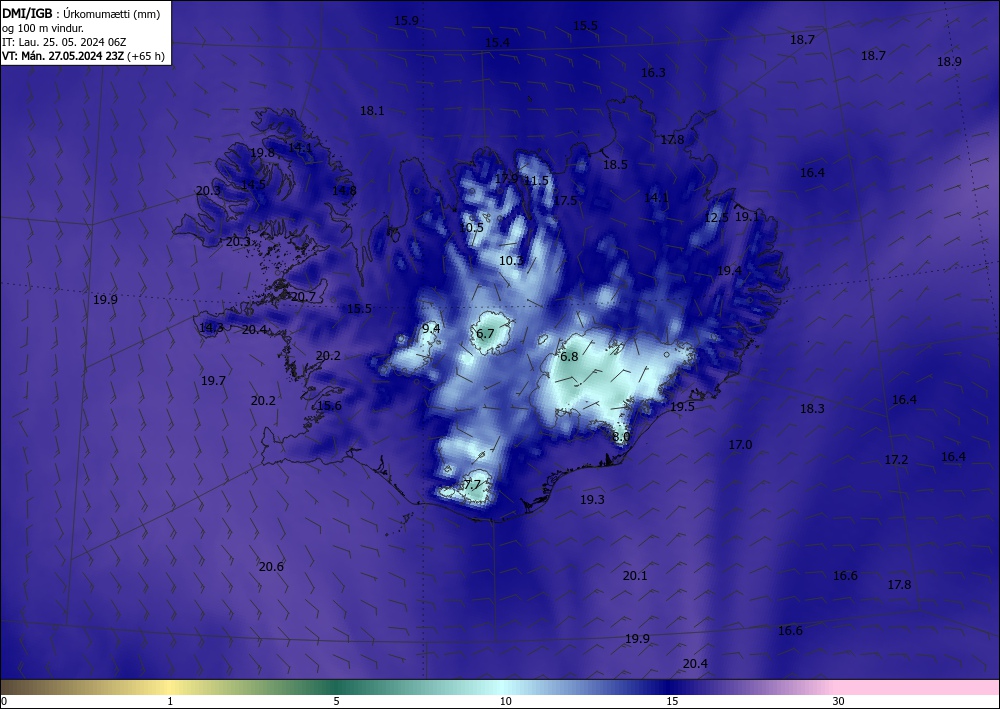Select the value 20.7 in west Iceland
The width and height of the screenshot is (1000, 709).
click(303, 296)
